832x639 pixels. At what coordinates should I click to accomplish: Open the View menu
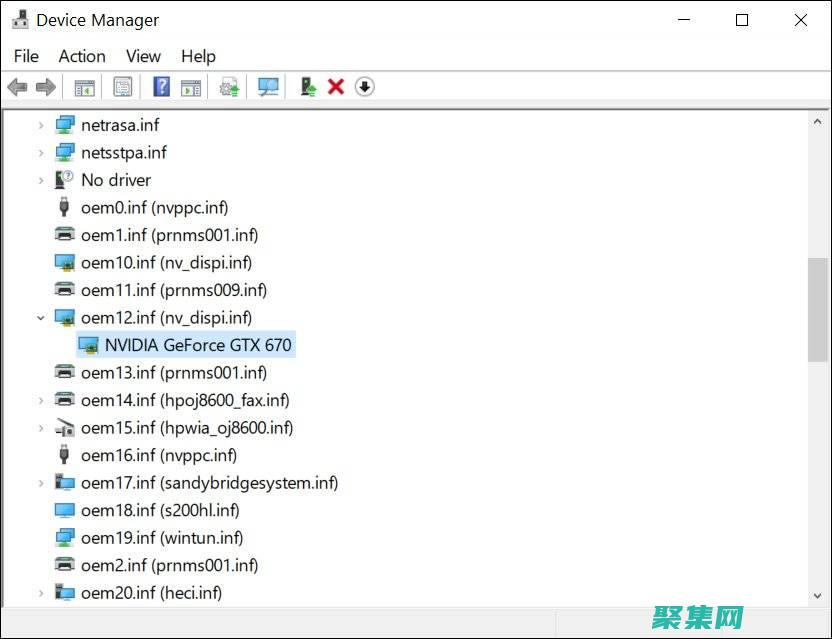(143, 56)
